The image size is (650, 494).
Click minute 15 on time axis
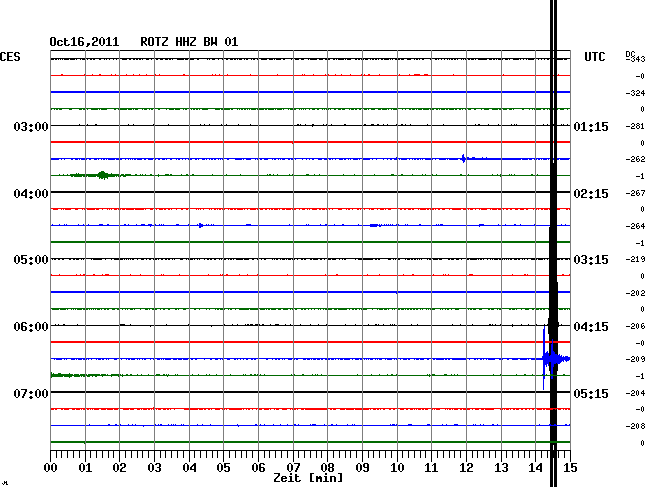(x=570, y=467)
